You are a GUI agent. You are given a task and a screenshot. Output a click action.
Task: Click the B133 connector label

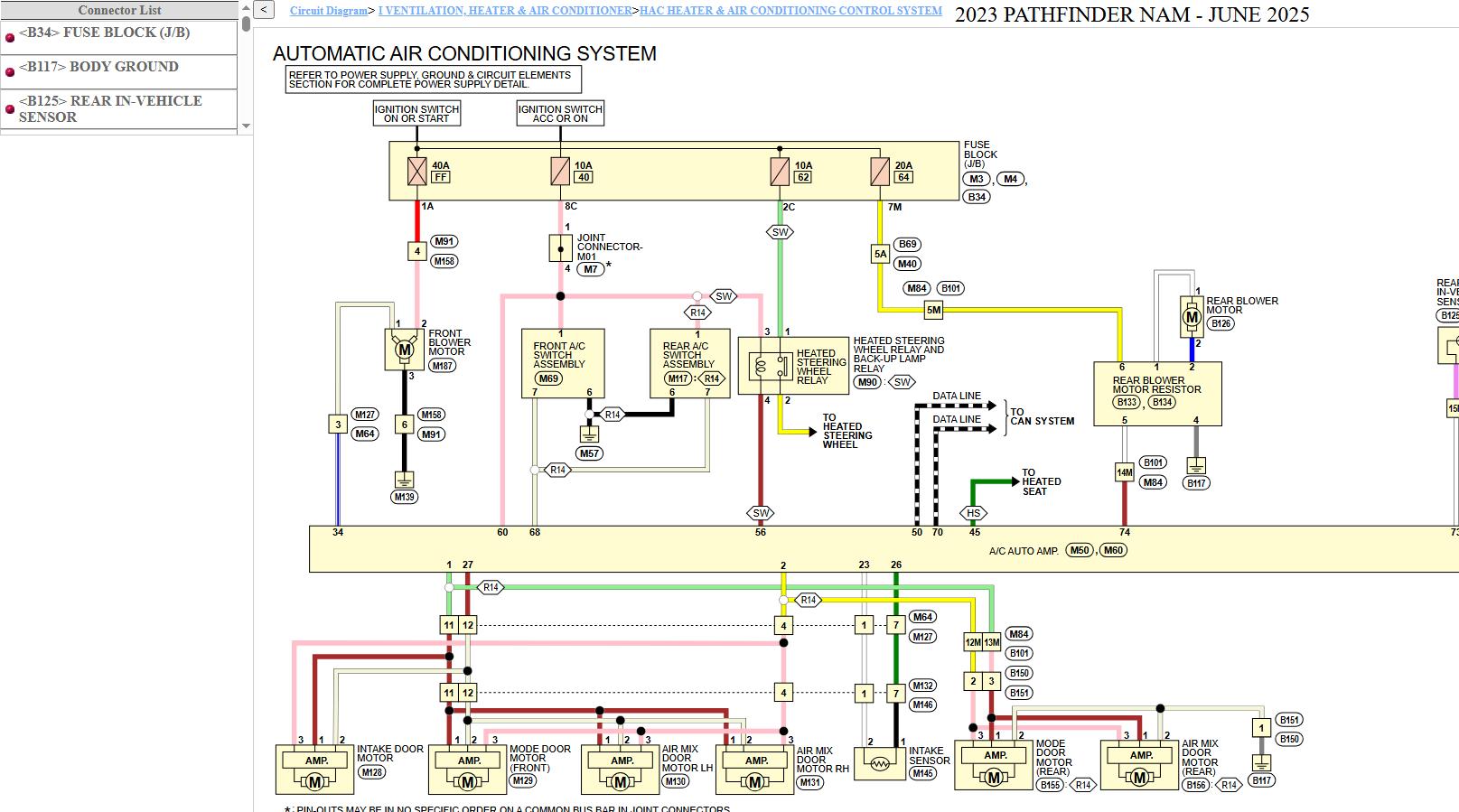click(x=1127, y=402)
